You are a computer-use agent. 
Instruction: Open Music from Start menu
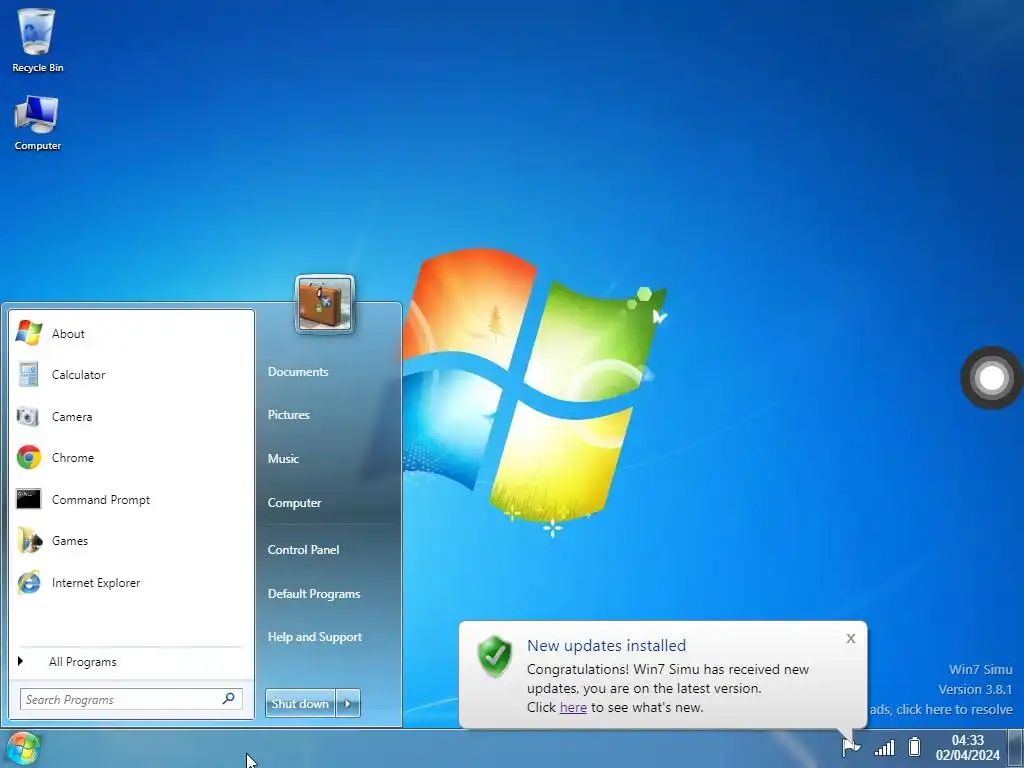click(x=283, y=458)
